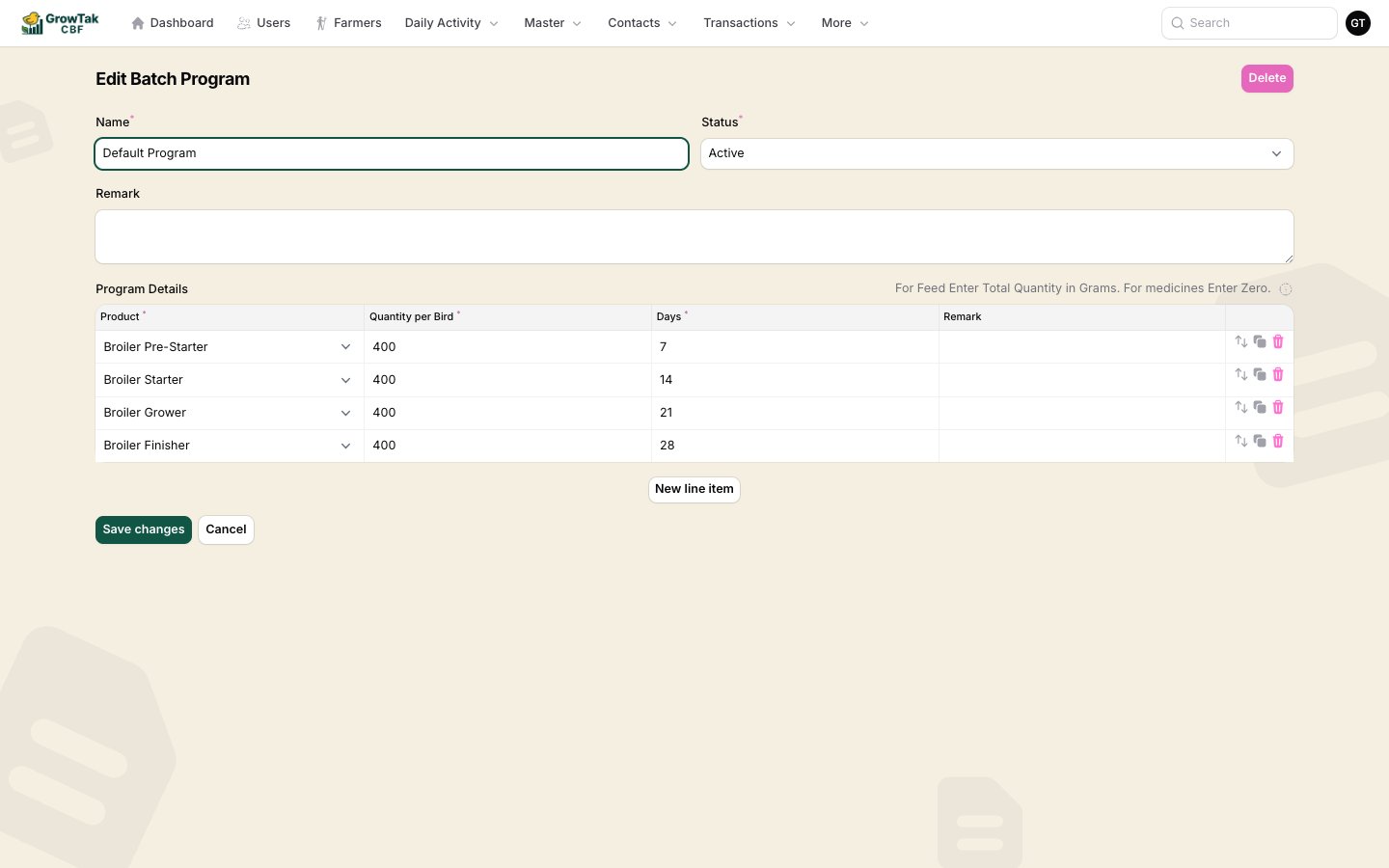Reorder the Broiler Starter row

1241,374
